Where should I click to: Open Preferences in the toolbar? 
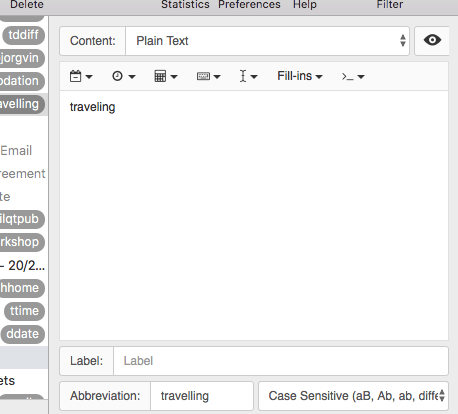pyautogui.click(x=249, y=5)
